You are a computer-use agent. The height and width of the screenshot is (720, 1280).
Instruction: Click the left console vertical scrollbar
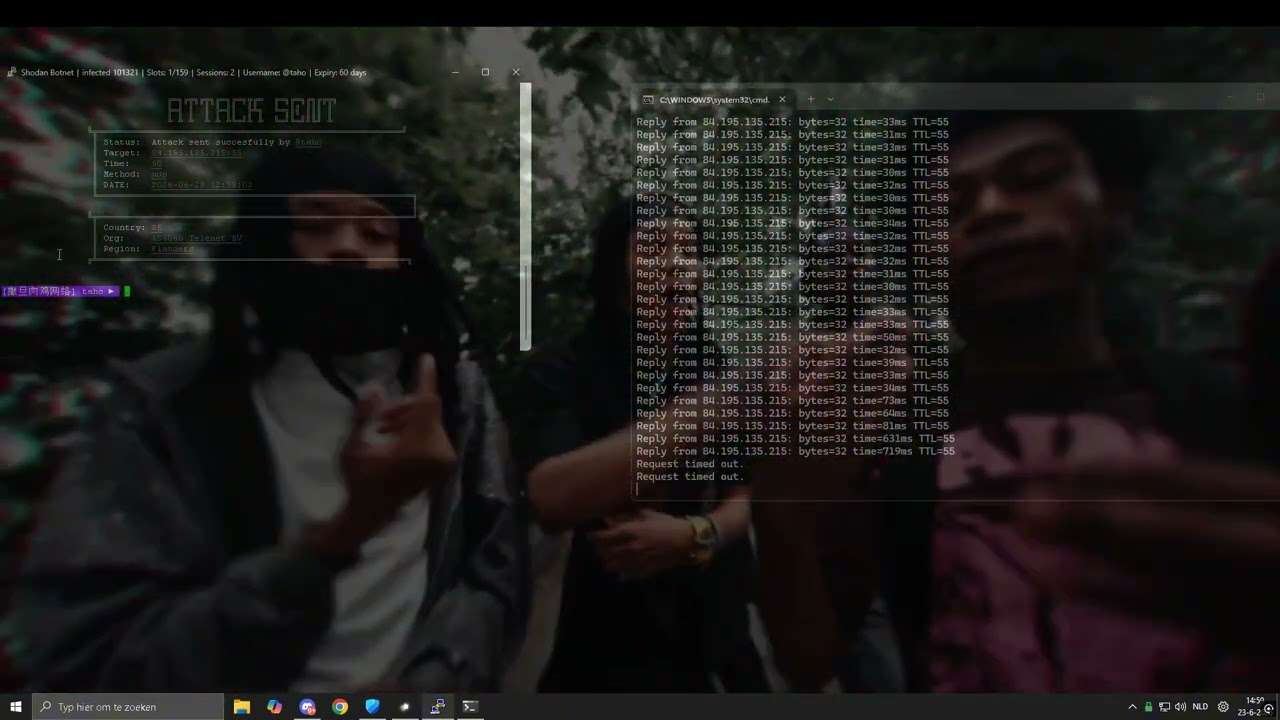pyautogui.click(x=526, y=215)
